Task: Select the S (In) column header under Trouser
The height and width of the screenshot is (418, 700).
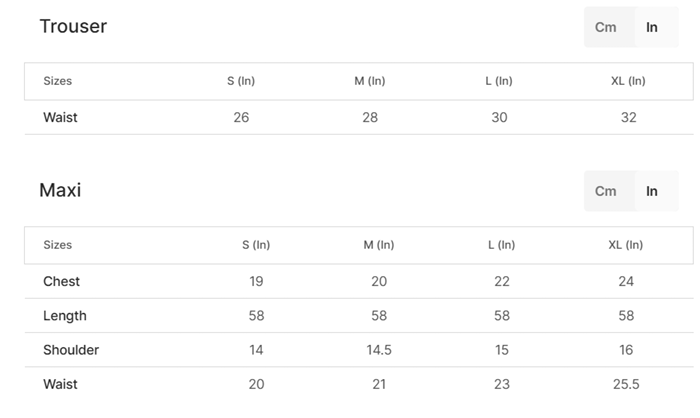Action: pyautogui.click(x=241, y=81)
